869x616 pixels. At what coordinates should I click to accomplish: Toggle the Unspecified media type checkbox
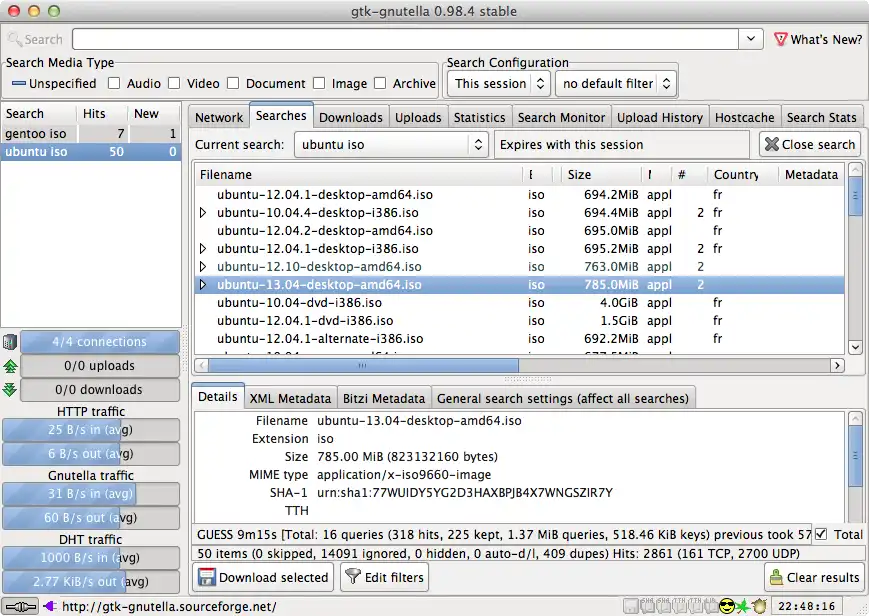point(19,84)
